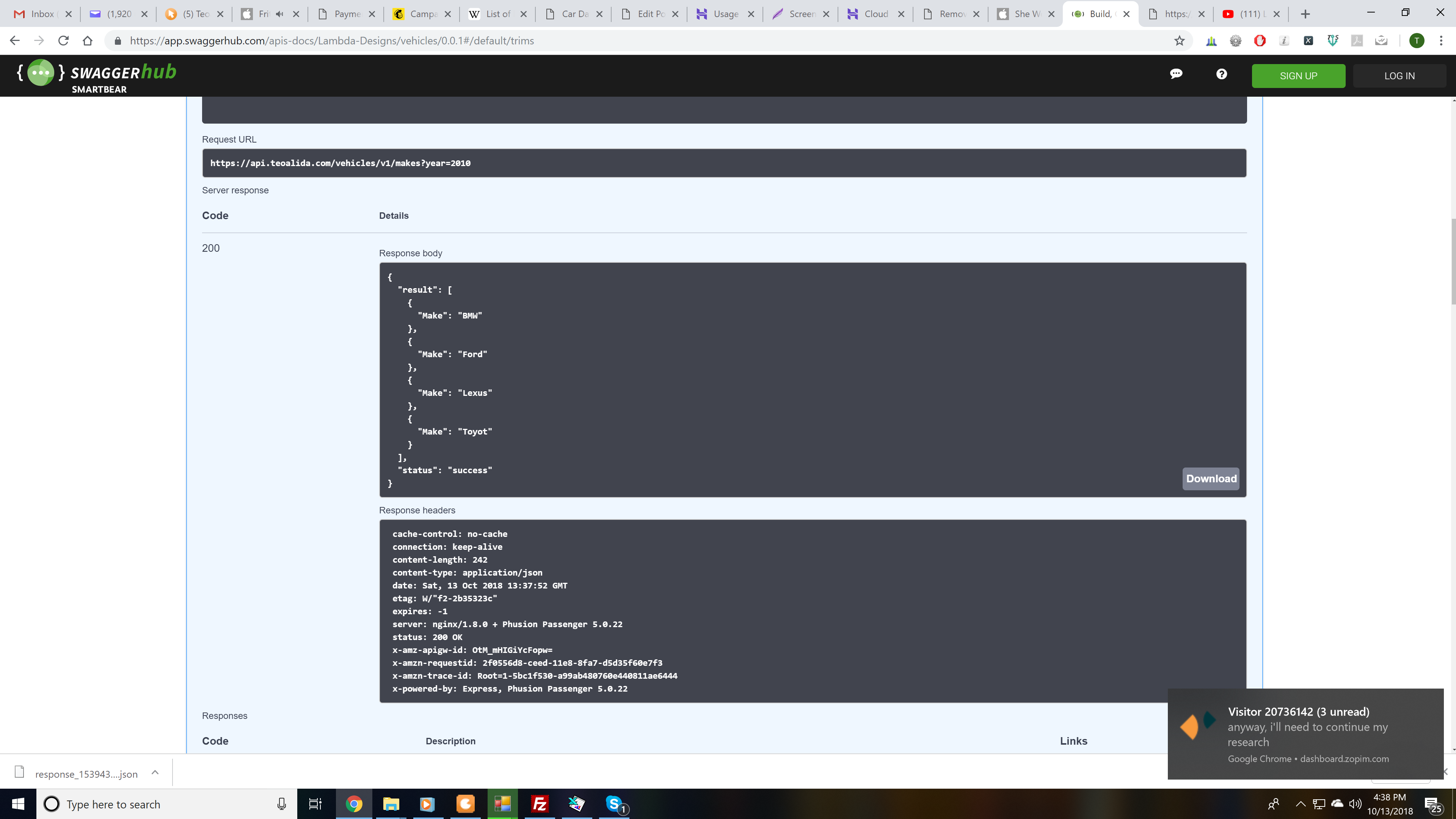Image resolution: width=1456 pixels, height=819 pixels.
Task: Open SwaggerHub help via the question mark icon
Action: (x=1222, y=74)
